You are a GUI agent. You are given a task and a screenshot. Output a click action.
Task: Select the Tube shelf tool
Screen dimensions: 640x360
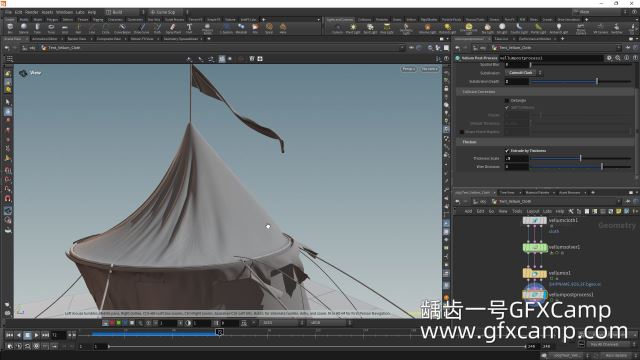pyautogui.click(x=37, y=28)
